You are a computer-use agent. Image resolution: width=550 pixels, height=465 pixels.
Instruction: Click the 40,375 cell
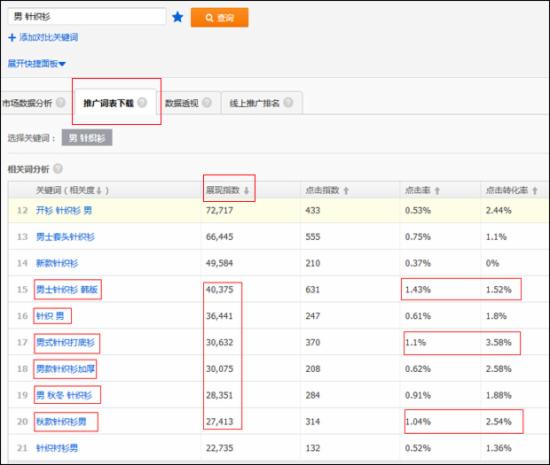point(219,290)
